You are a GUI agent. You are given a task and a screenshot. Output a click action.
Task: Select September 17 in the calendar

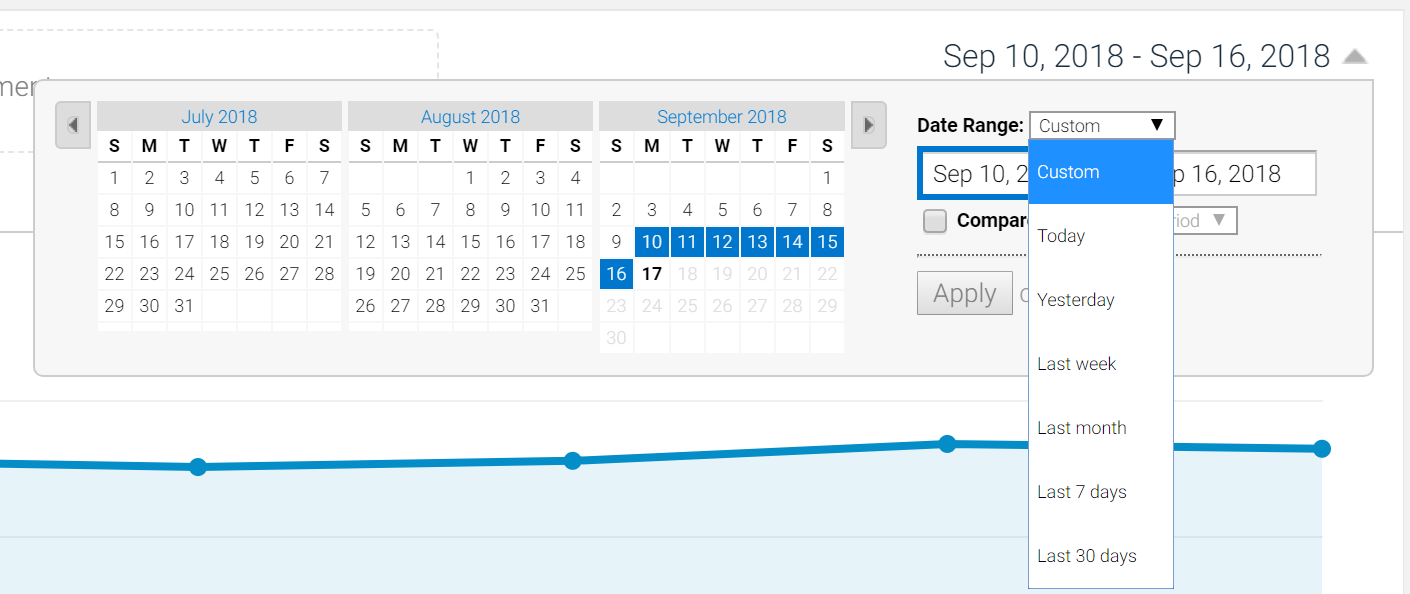click(651, 273)
